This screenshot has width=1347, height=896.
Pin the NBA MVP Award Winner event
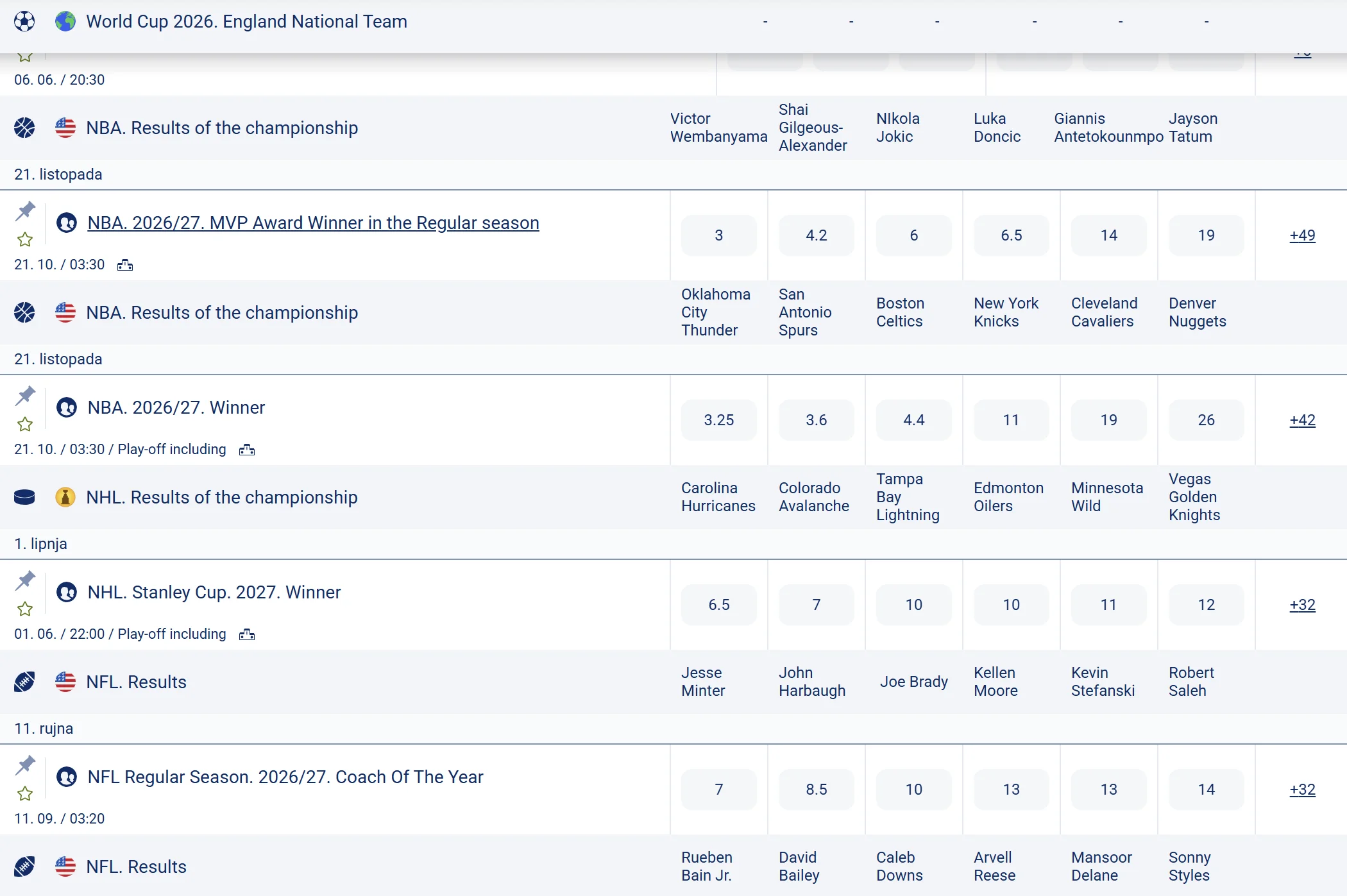click(26, 210)
